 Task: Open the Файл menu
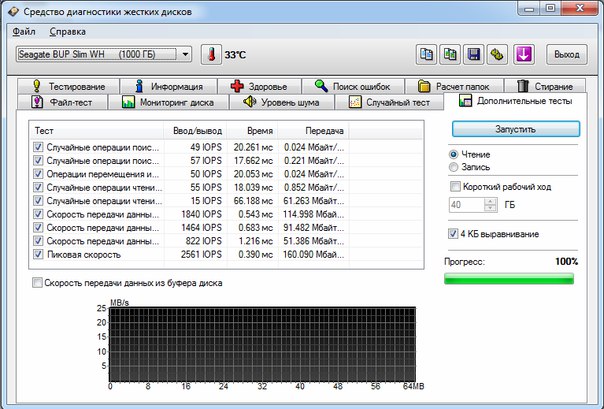24,31
